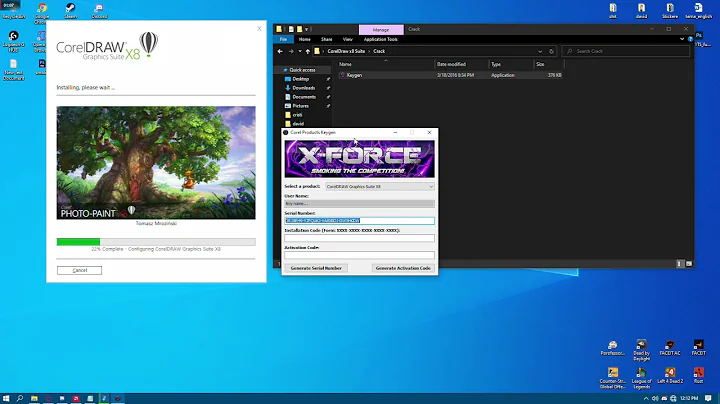This screenshot has height=404, width=720.
Task: Cancel the CorelDRAW installation
Action: coord(79,270)
